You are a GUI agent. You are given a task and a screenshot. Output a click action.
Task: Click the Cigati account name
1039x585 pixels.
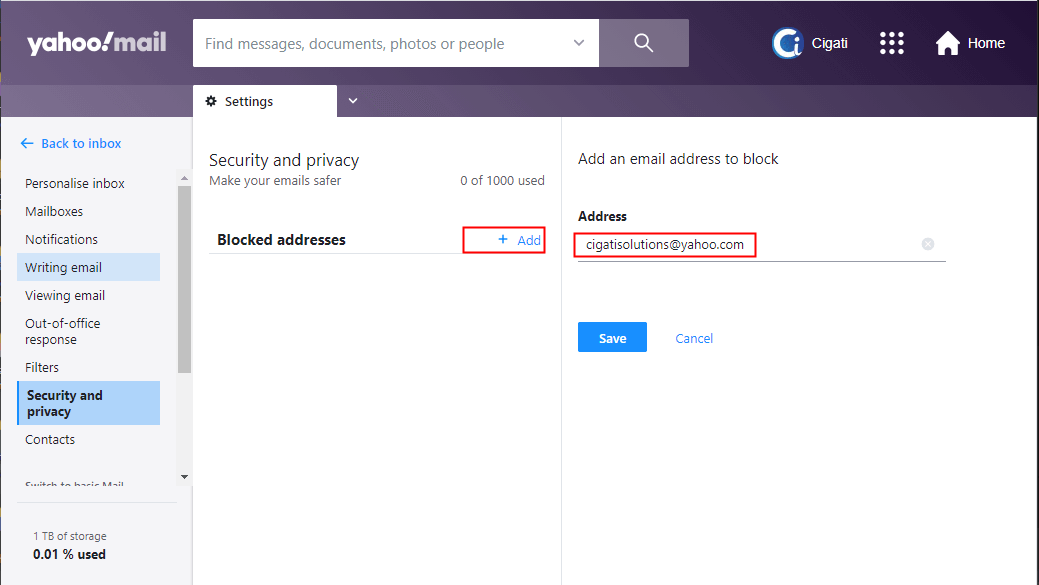830,43
